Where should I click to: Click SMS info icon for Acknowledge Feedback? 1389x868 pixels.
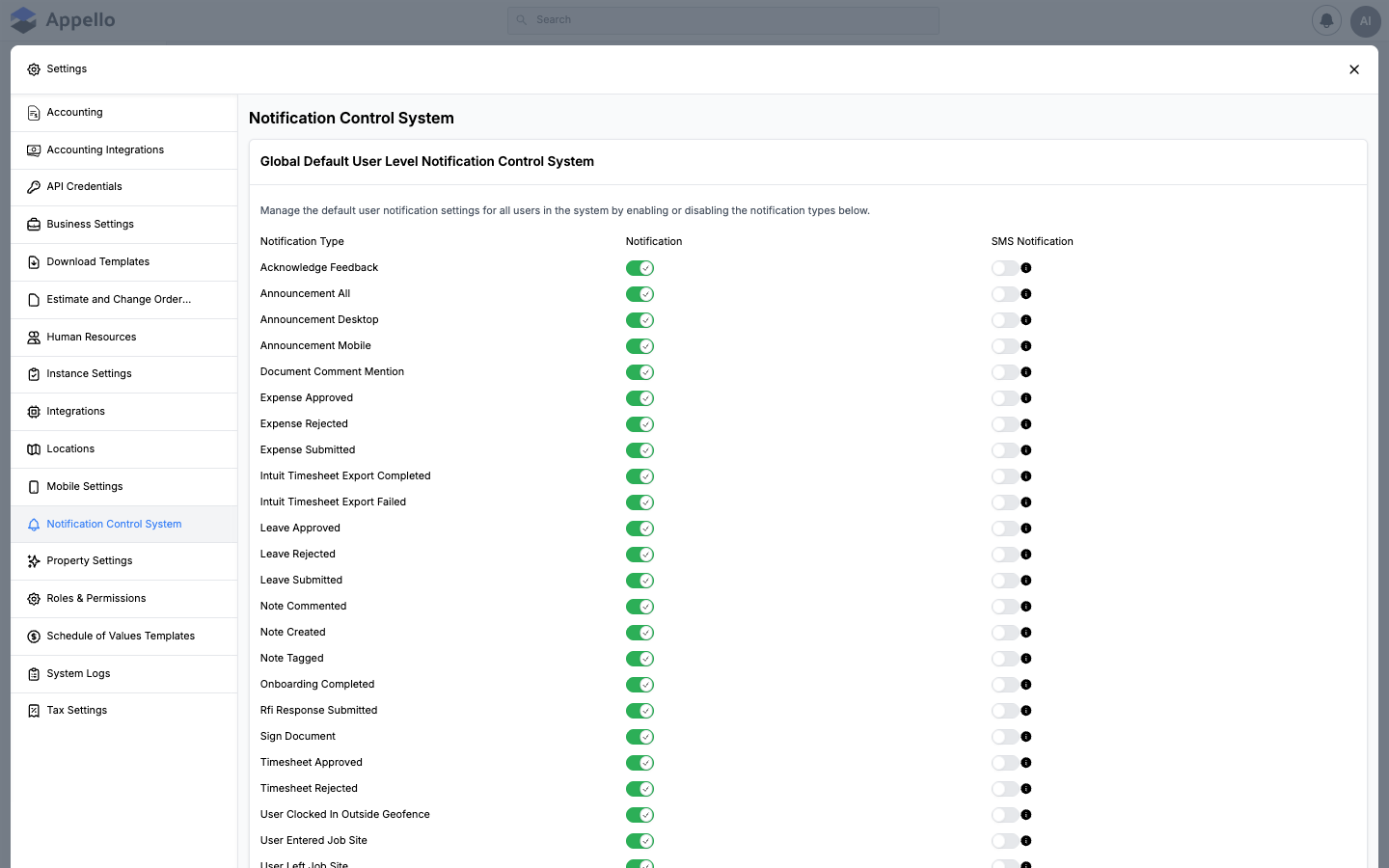coord(1026,268)
